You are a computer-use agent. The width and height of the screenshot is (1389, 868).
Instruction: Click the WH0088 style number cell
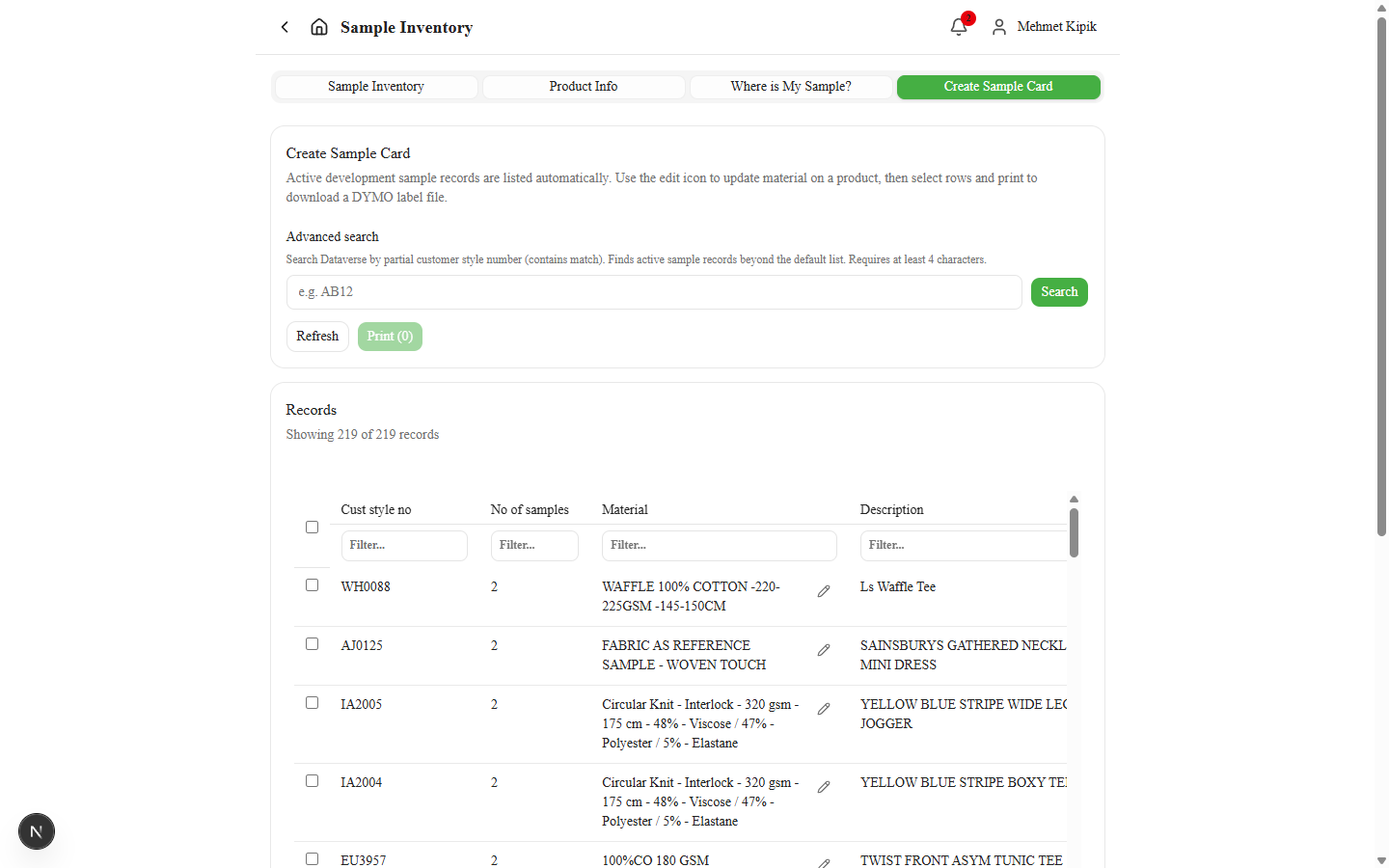tap(366, 587)
